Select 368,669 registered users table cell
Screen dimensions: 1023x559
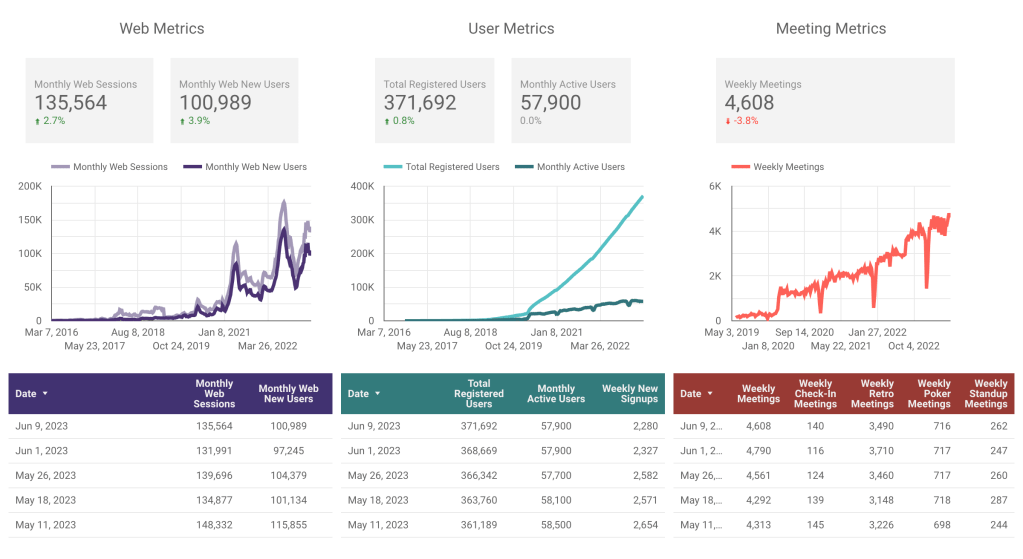(479, 451)
